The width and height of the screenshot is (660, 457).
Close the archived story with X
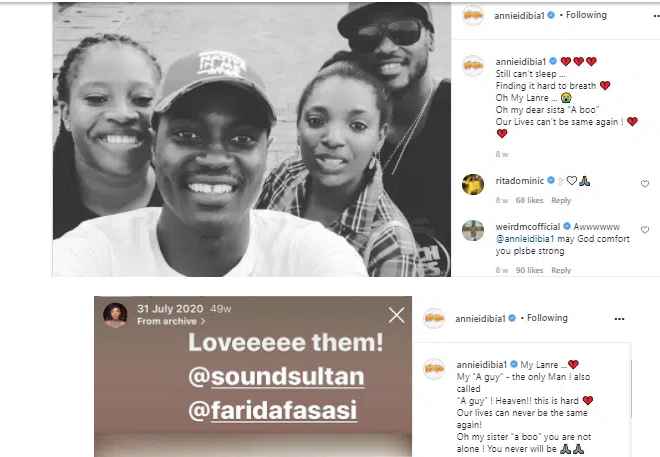tap(397, 315)
